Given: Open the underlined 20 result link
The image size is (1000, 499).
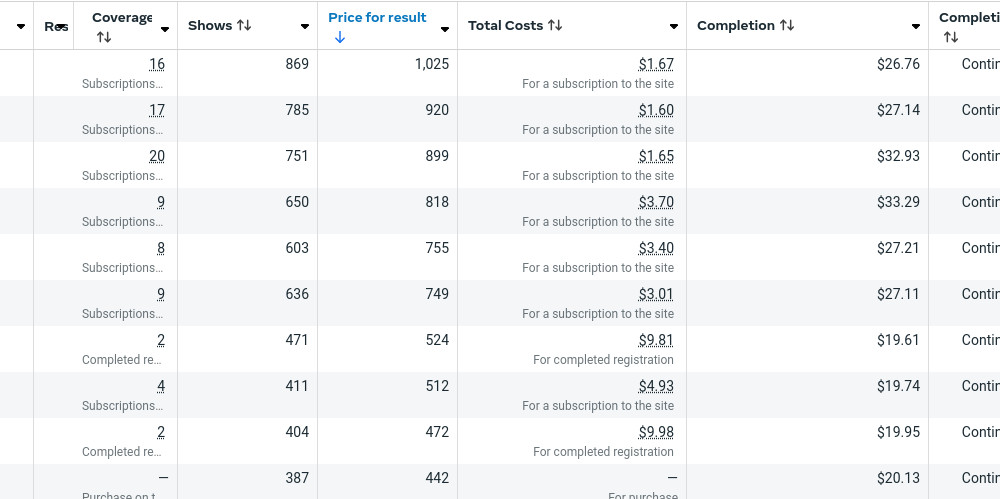Looking at the screenshot, I should pos(157,156).
